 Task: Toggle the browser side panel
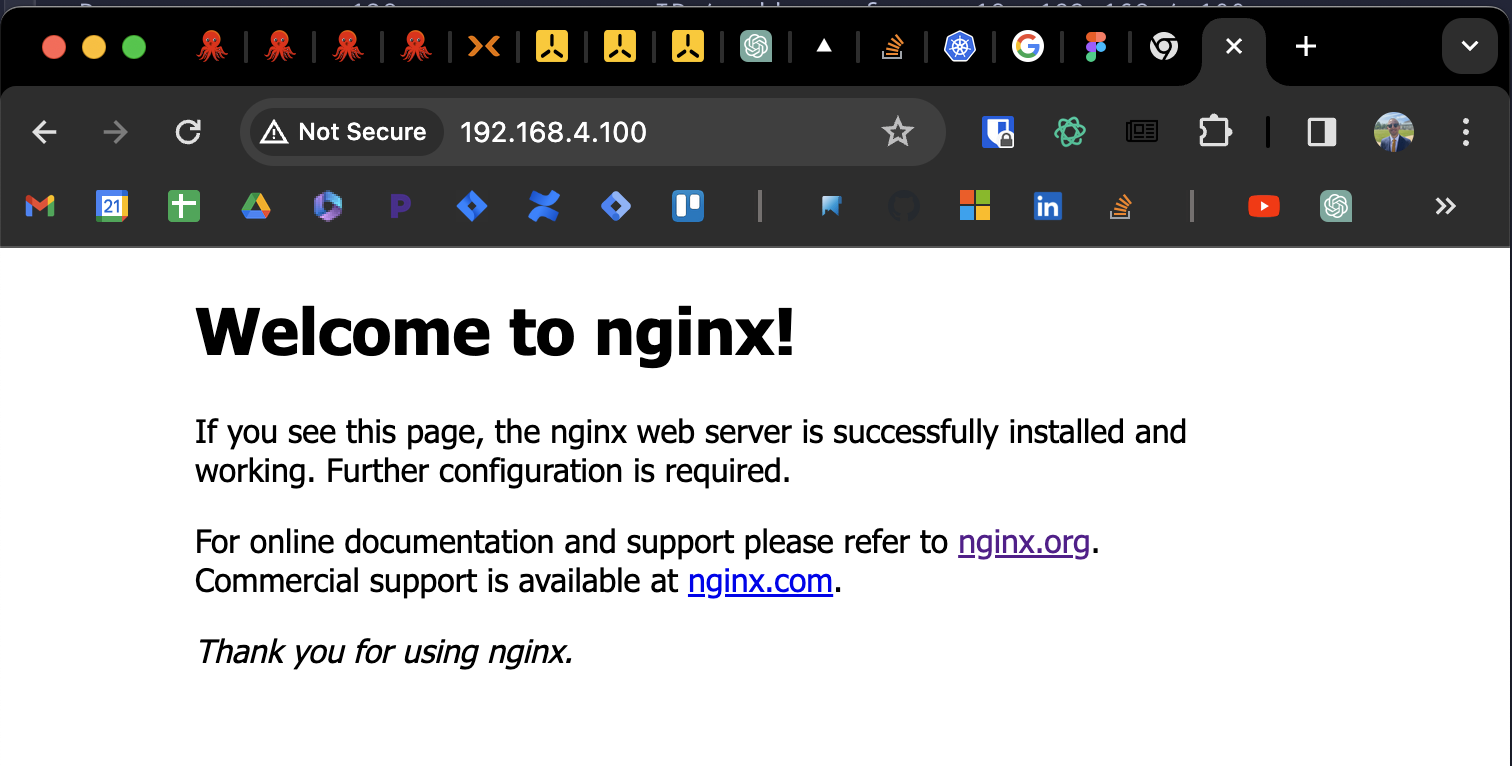pyautogui.click(x=1322, y=132)
